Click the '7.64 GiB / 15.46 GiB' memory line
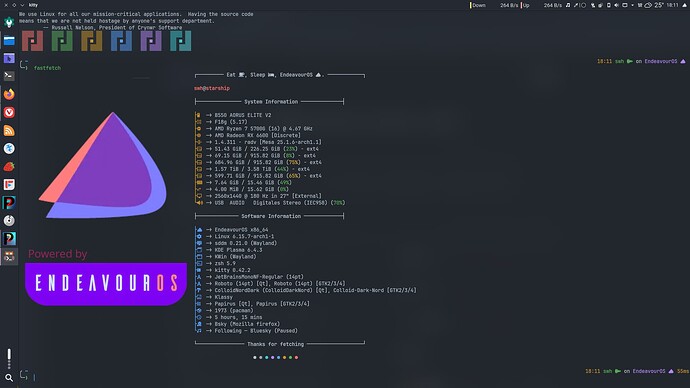The image size is (690, 388). coord(253,183)
